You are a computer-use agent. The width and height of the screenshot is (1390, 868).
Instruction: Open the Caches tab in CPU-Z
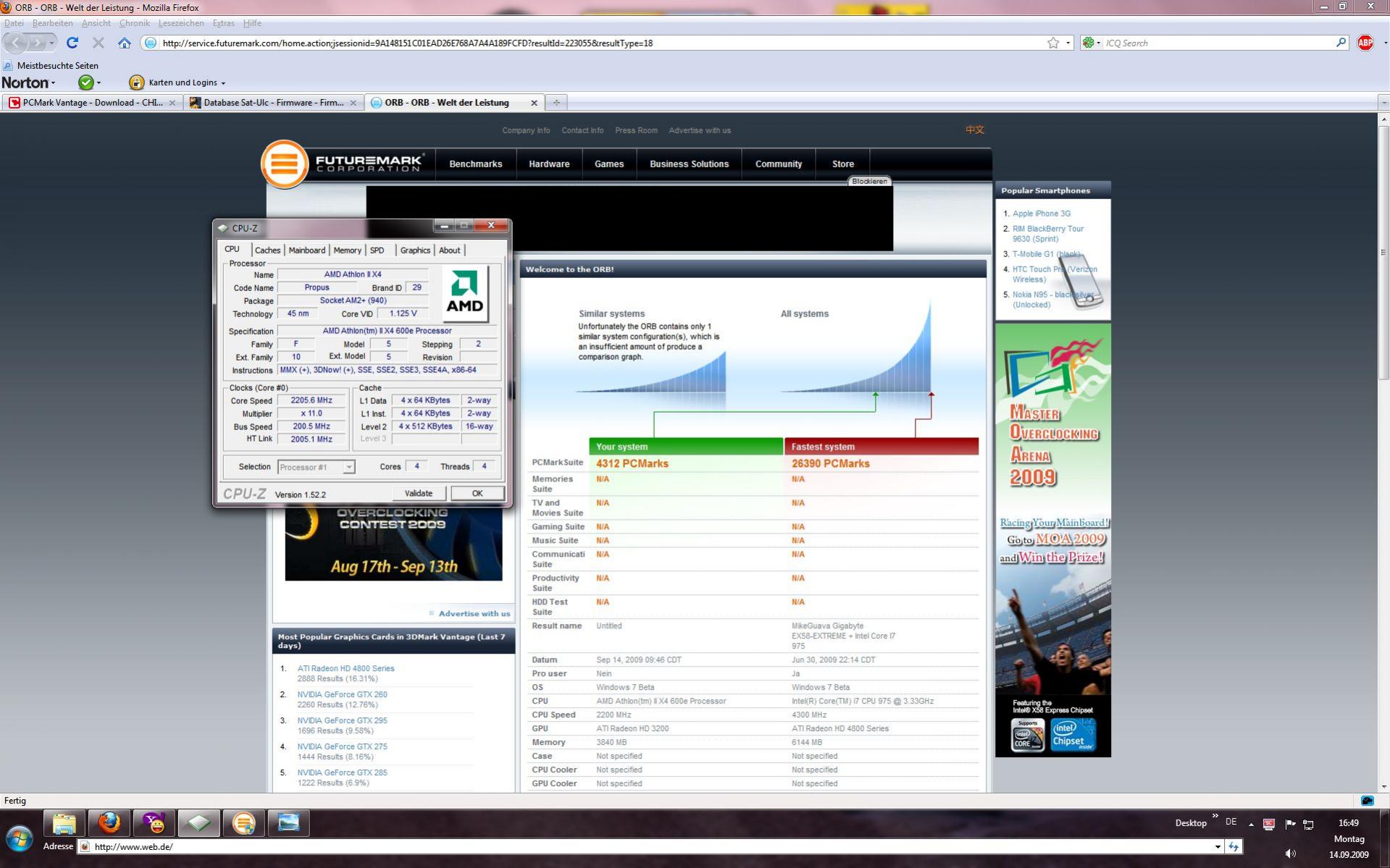[x=267, y=250]
